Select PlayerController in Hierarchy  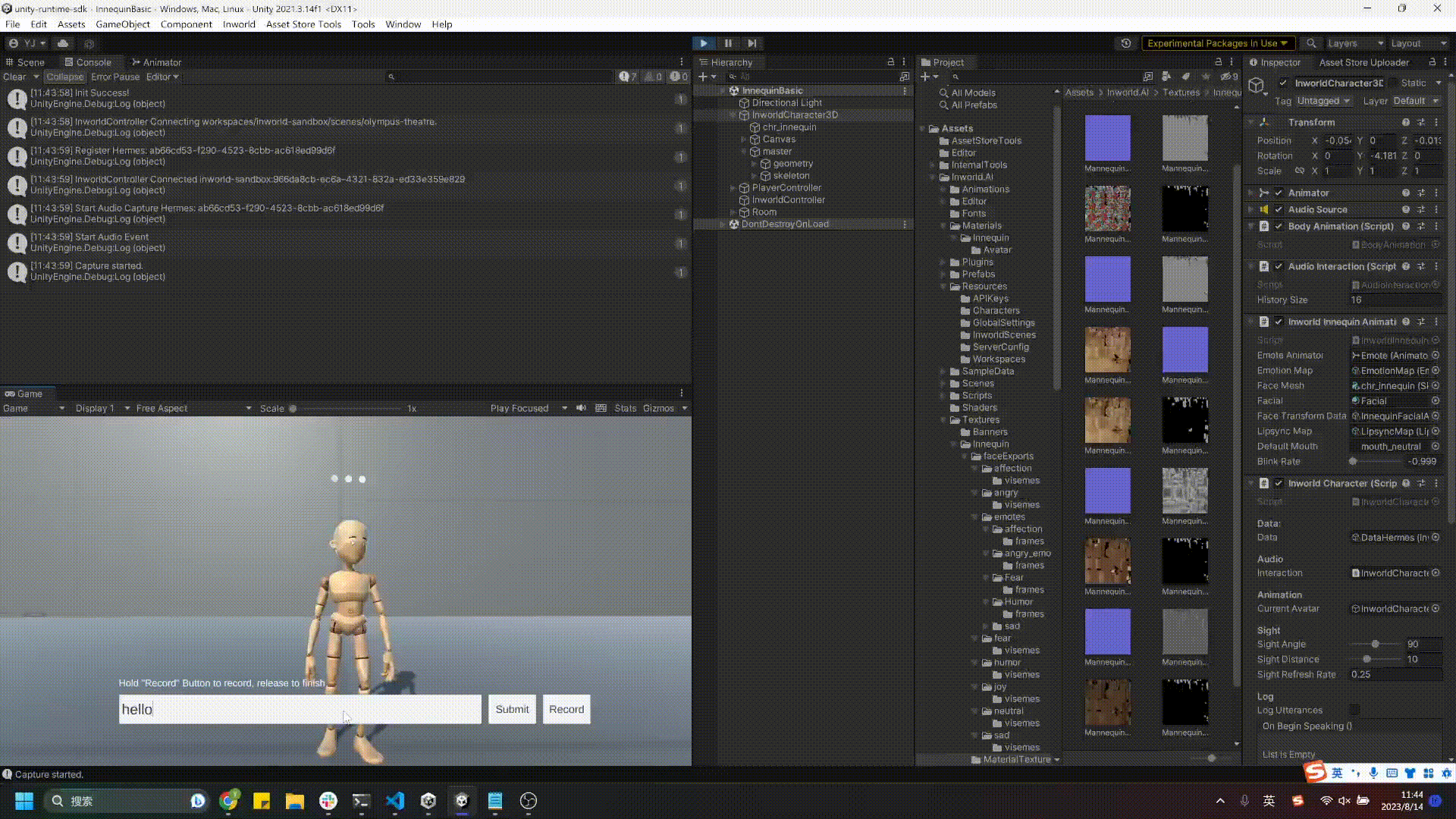pyautogui.click(x=786, y=187)
